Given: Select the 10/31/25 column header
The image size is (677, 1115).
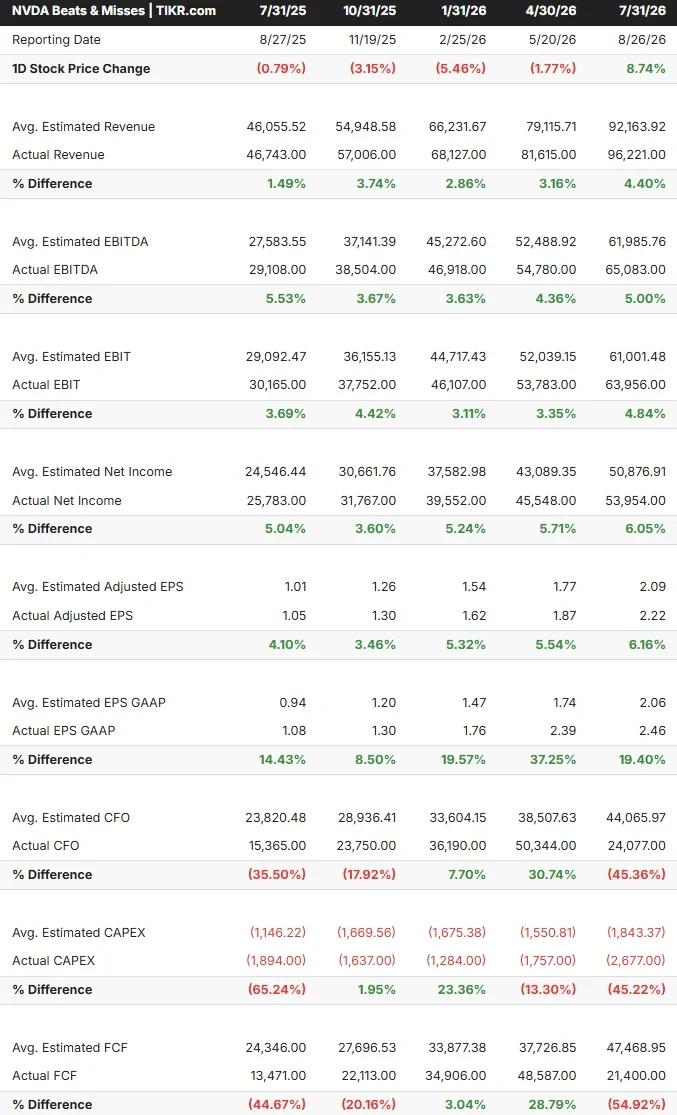Looking at the screenshot, I should 369,11.
